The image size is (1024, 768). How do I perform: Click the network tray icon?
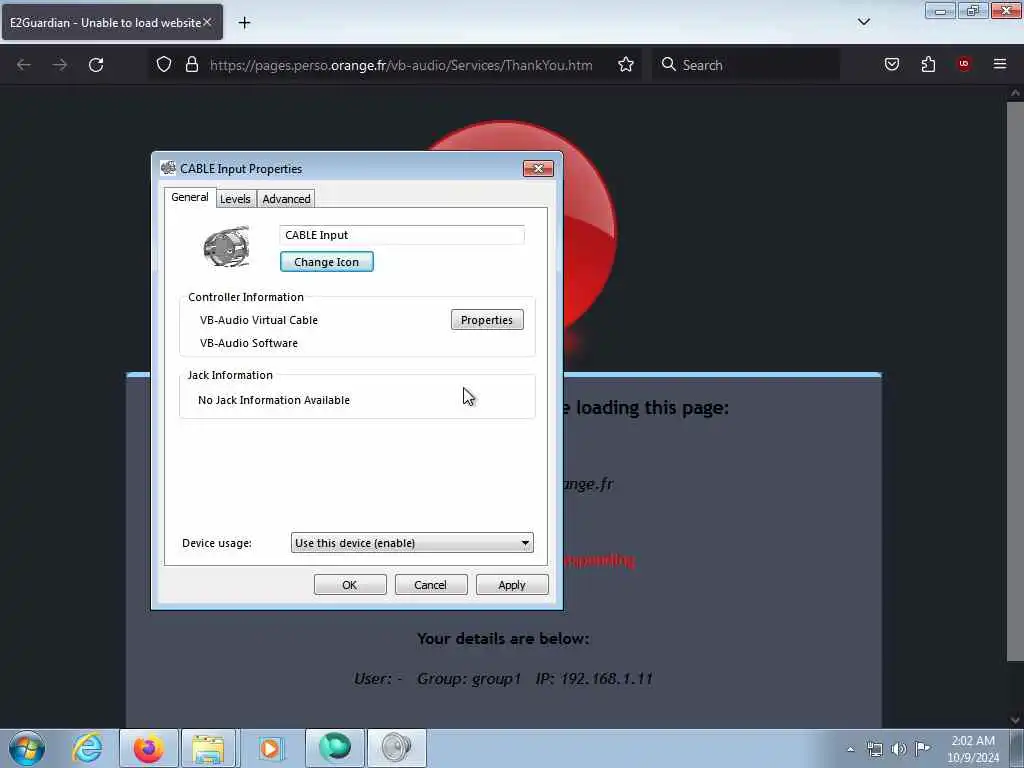pyautogui.click(x=874, y=749)
